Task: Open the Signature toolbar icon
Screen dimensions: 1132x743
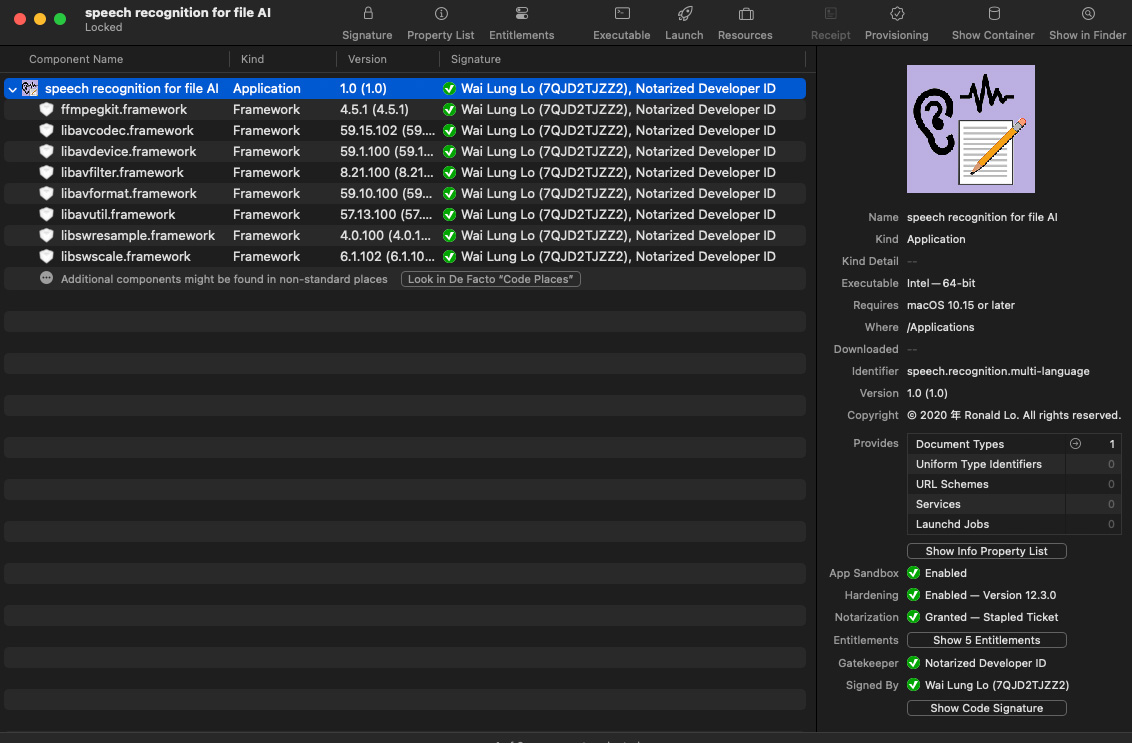Action: click(367, 14)
